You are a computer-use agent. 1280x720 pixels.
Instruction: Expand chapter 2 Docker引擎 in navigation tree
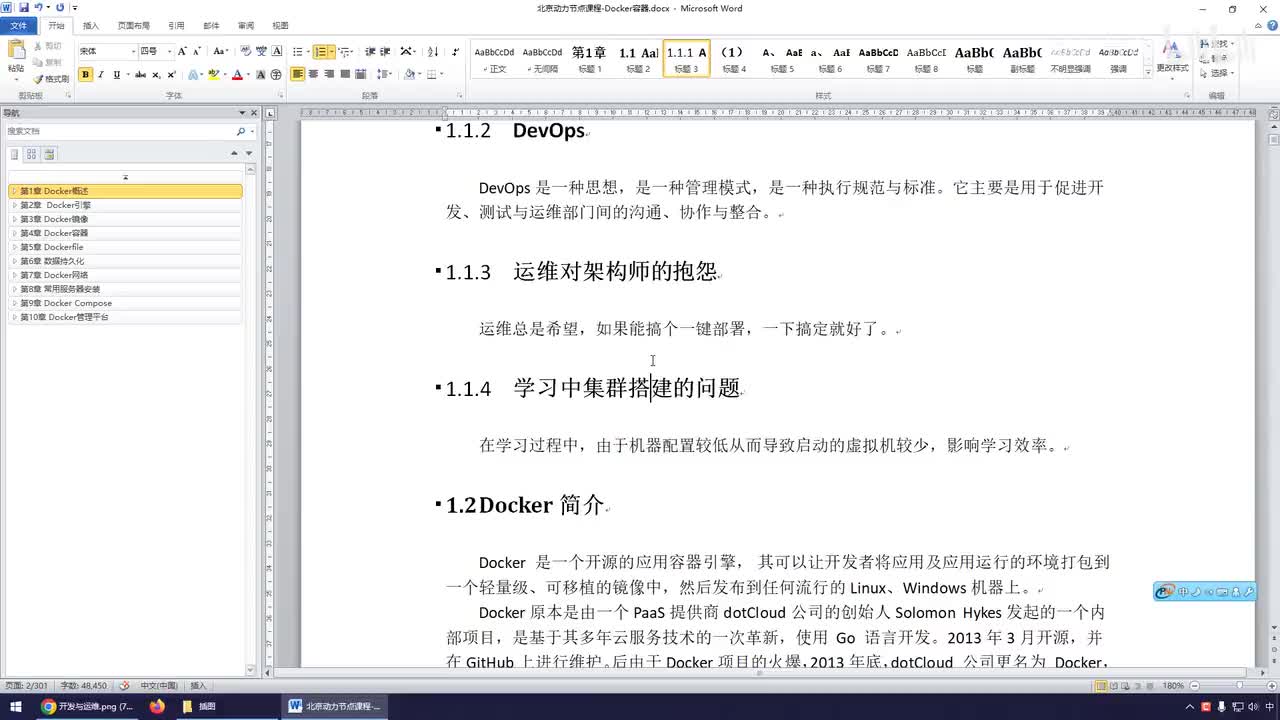[x=14, y=205]
